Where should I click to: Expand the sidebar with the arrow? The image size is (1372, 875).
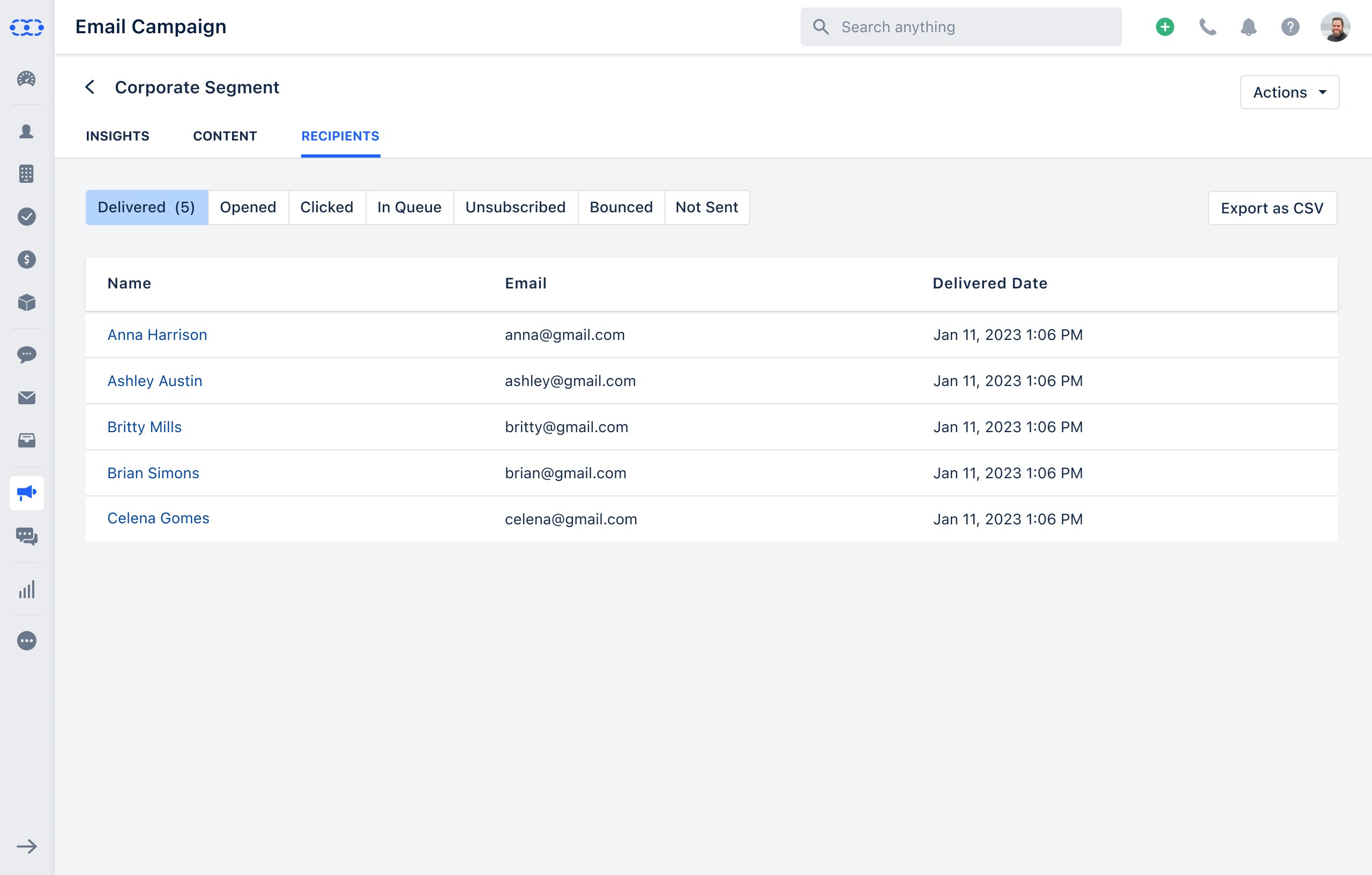[26, 846]
